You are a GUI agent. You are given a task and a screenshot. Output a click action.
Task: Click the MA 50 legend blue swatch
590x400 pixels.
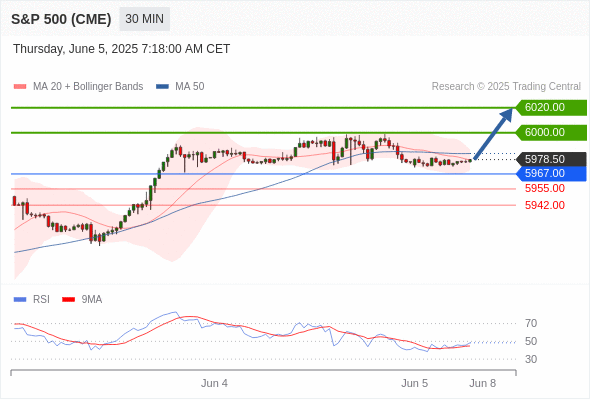(x=163, y=87)
